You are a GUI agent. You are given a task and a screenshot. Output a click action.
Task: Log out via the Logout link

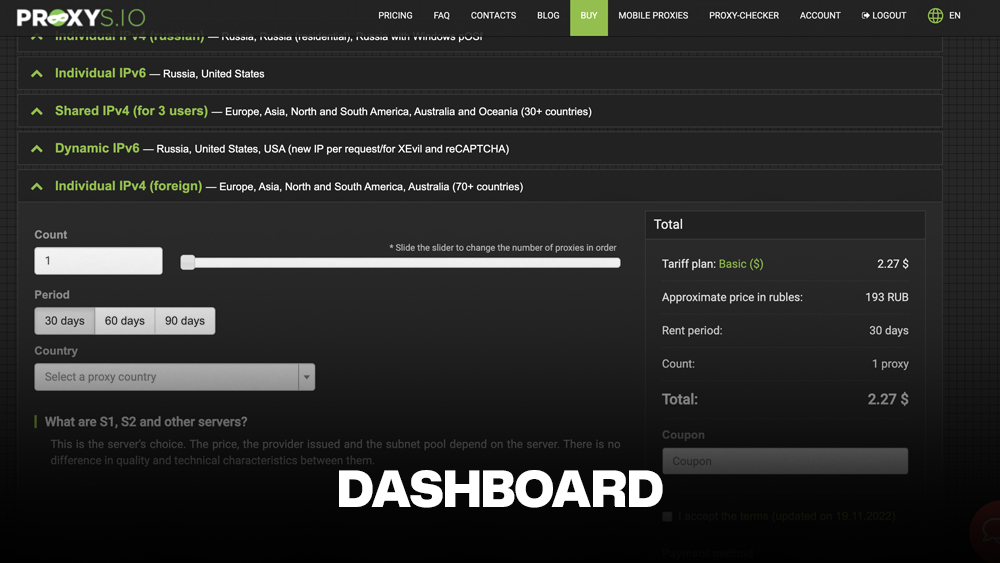[884, 15]
